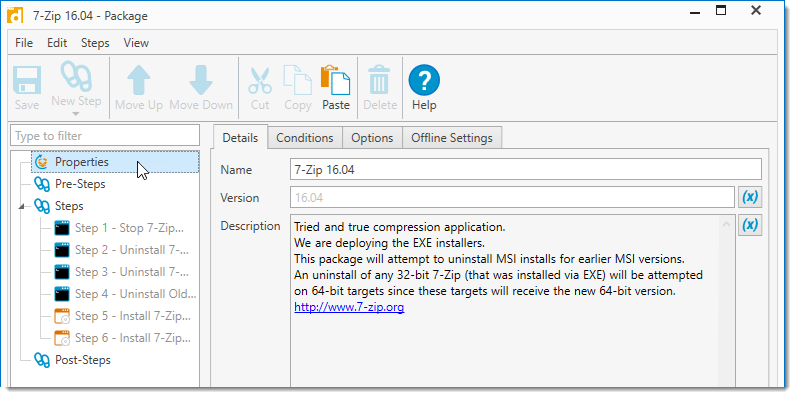Viewport: 795px width, 397px height.
Task: Click the Save floppy disk icon
Action: [x=27, y=80]
